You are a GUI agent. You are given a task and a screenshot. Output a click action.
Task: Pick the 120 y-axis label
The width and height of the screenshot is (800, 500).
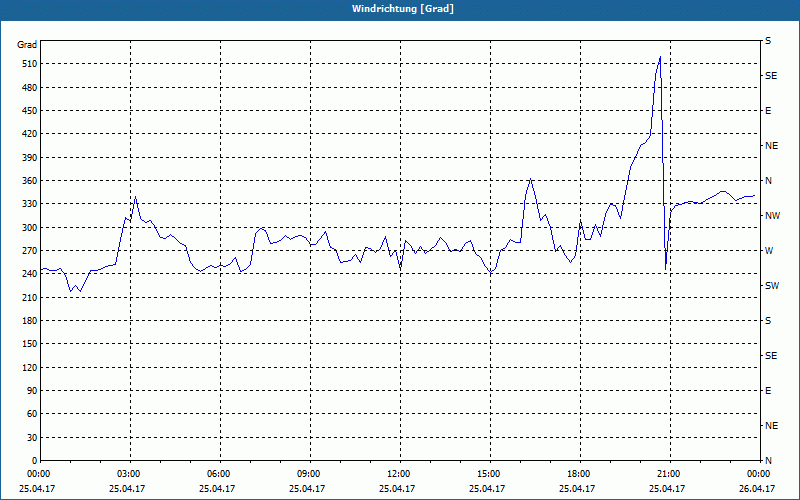pos(30,367)
